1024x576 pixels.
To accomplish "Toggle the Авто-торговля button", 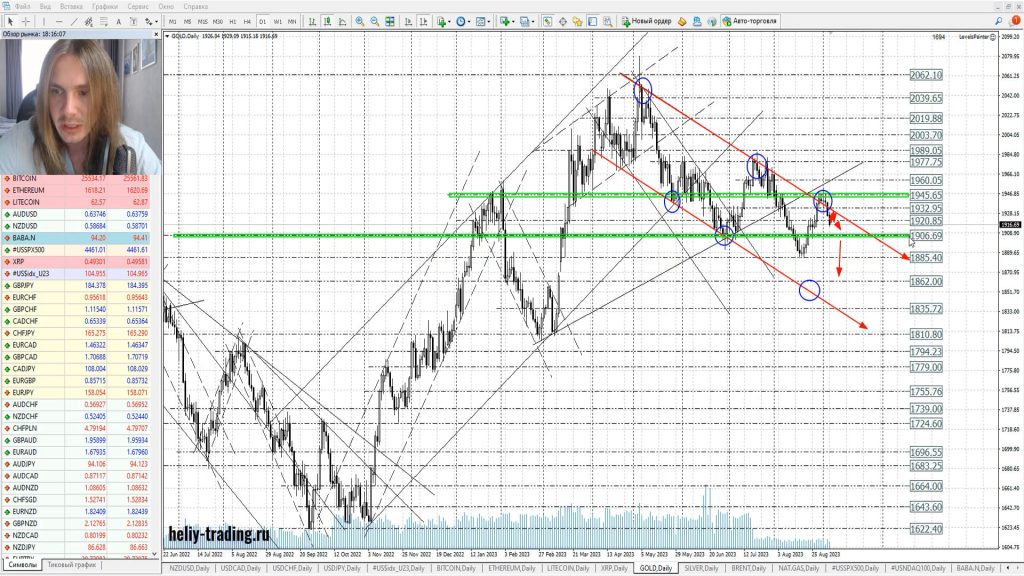I will click(748, 21).
